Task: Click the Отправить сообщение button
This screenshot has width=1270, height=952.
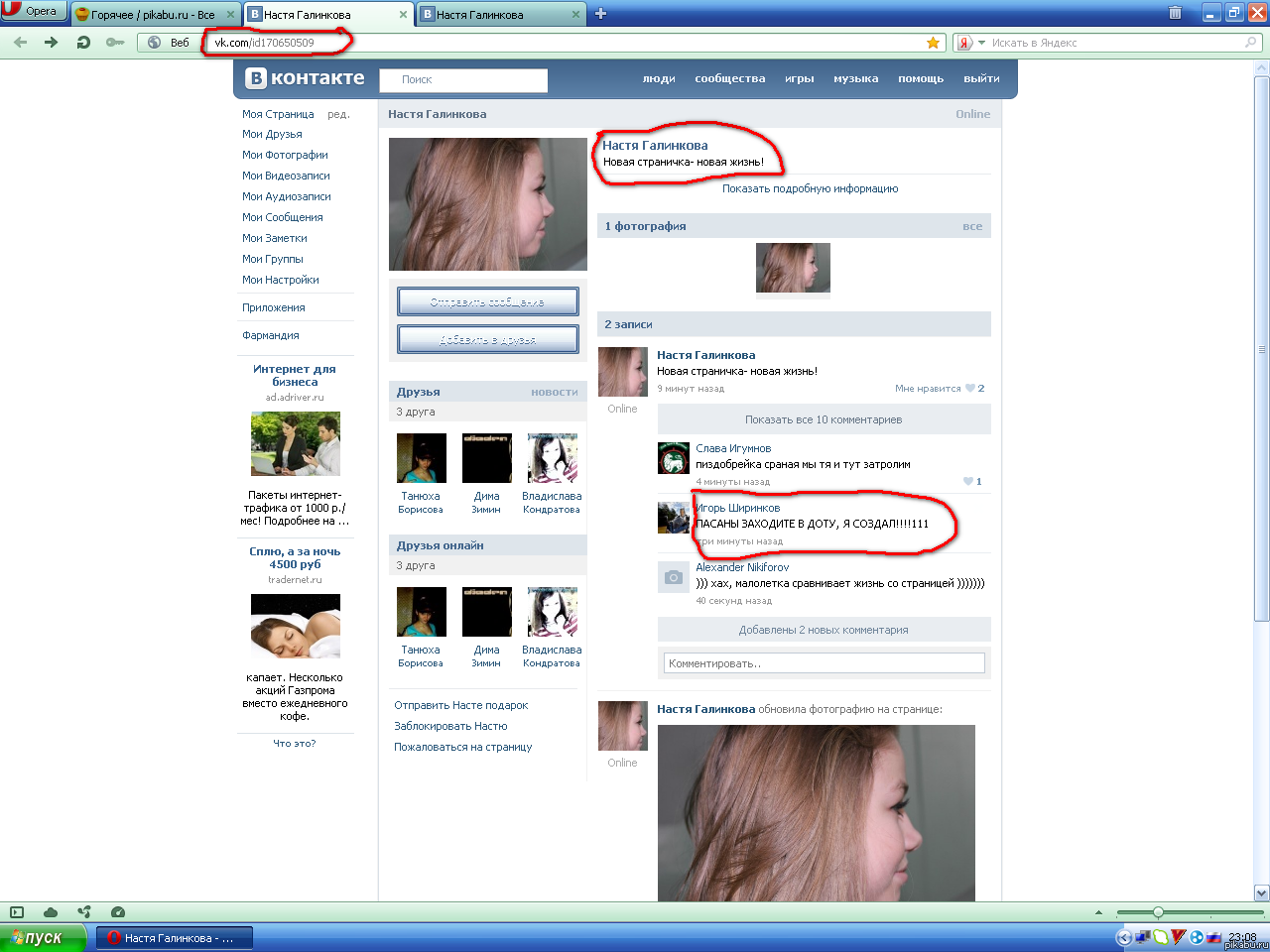Action: point(487,301)
